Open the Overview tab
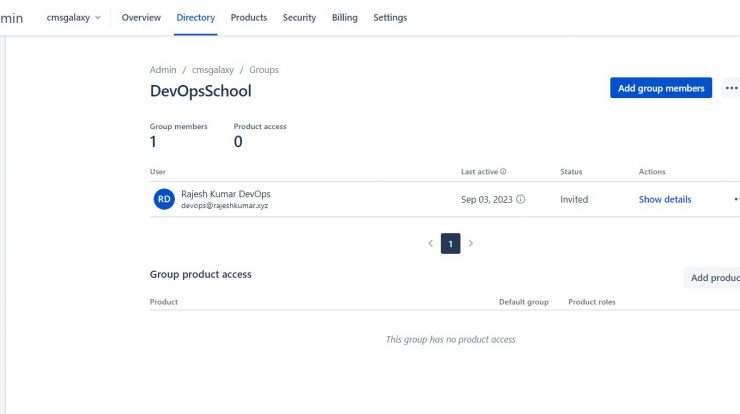 click(141, 17)
